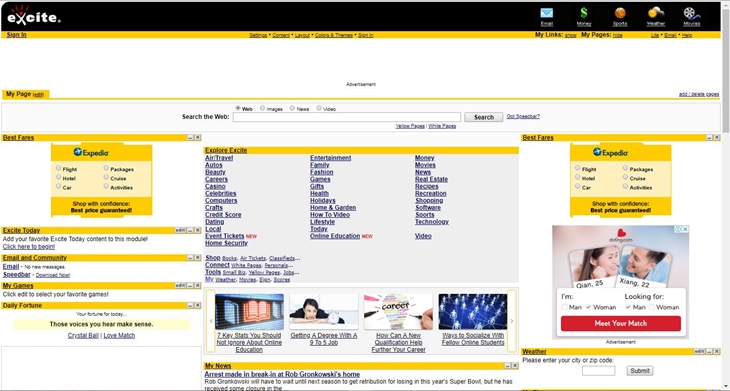Screen dimensions: 730x391
Task: Show previous articles with carousel left arrow
Action: click(x=211, y=321)
